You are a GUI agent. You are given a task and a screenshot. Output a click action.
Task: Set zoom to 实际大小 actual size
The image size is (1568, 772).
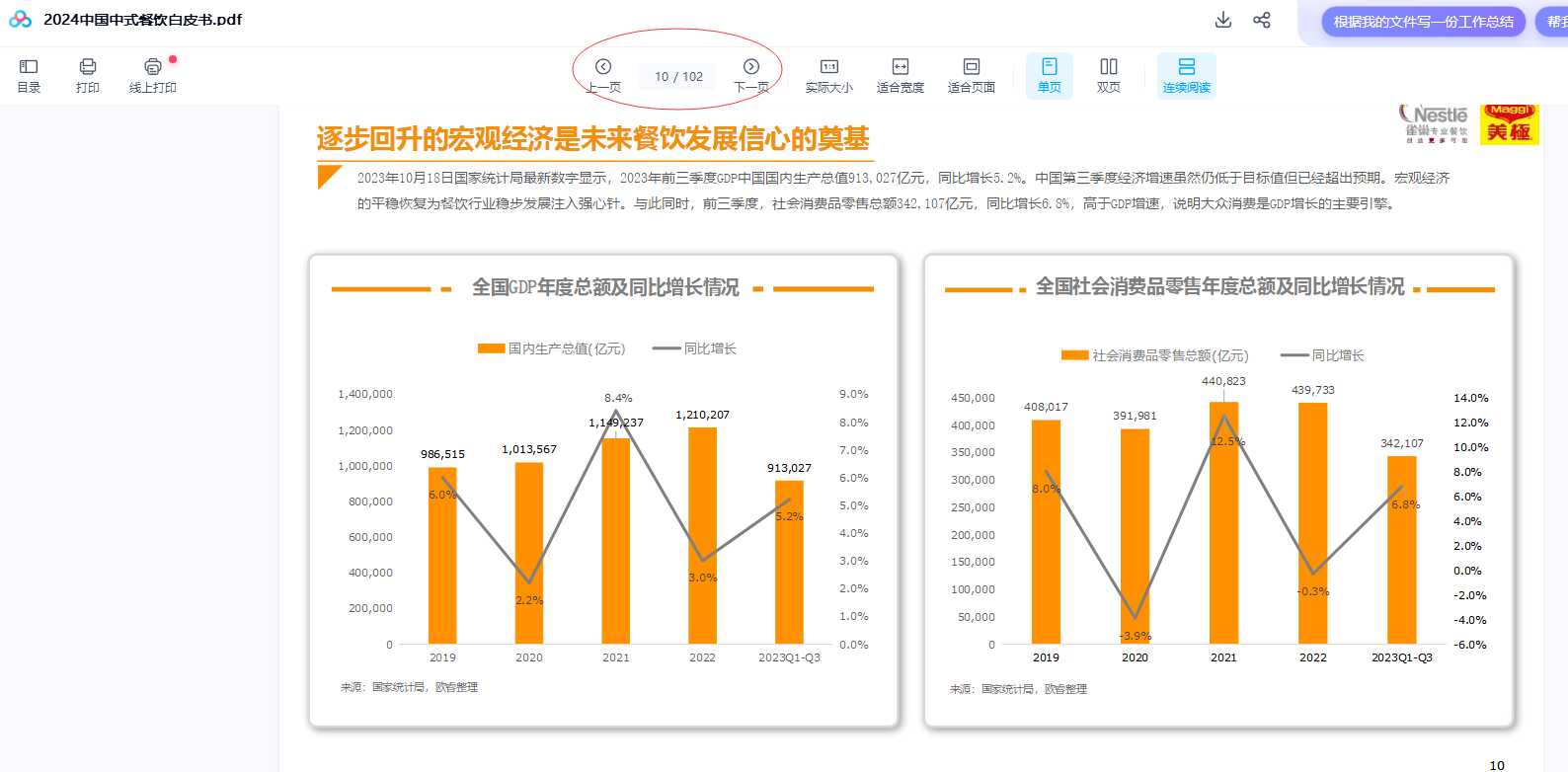[828, 75]
